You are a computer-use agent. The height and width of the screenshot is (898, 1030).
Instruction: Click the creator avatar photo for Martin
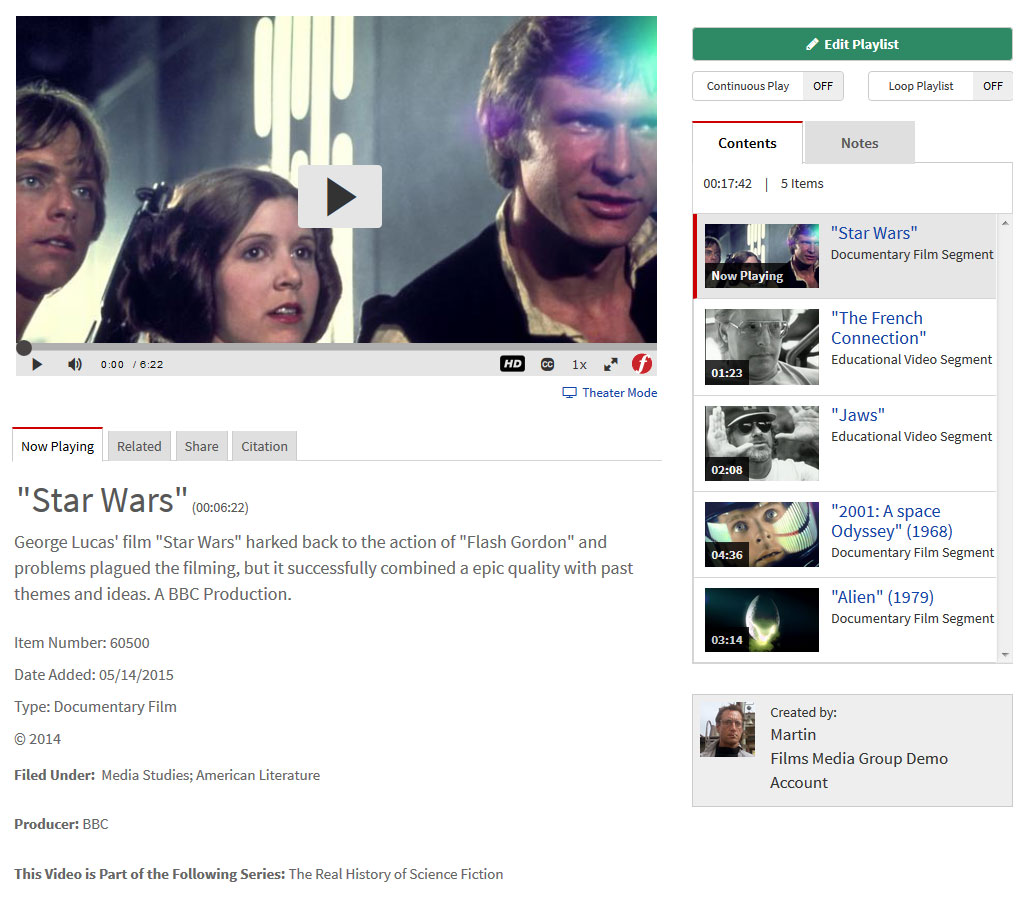pos(727,729)
